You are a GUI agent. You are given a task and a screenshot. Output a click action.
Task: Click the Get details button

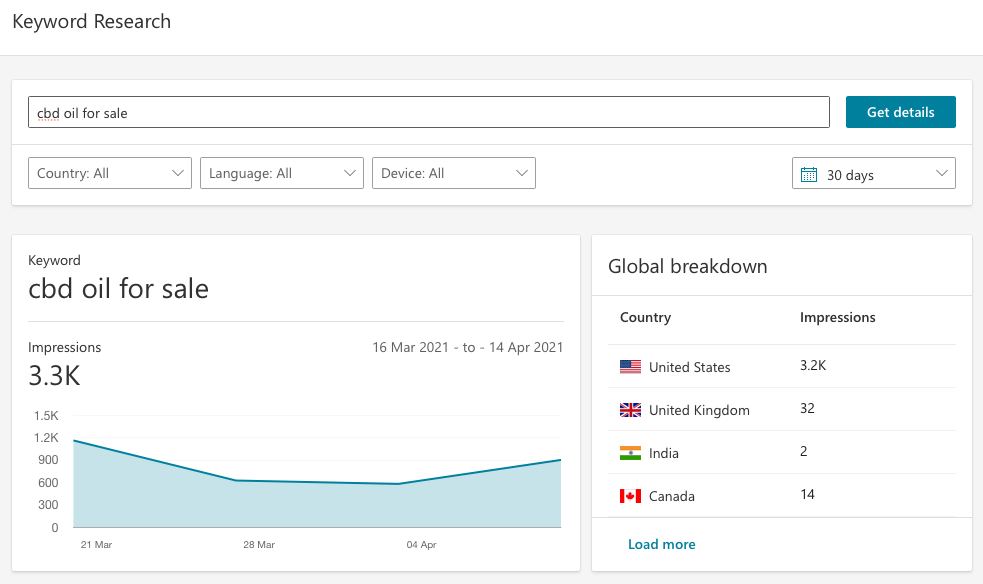(900, 112)
